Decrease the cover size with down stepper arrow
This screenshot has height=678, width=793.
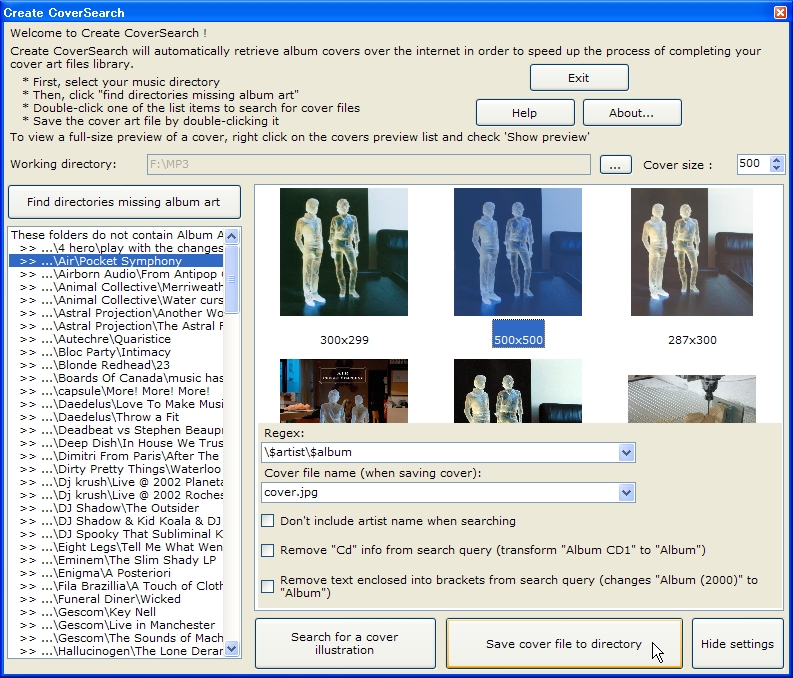777,168
